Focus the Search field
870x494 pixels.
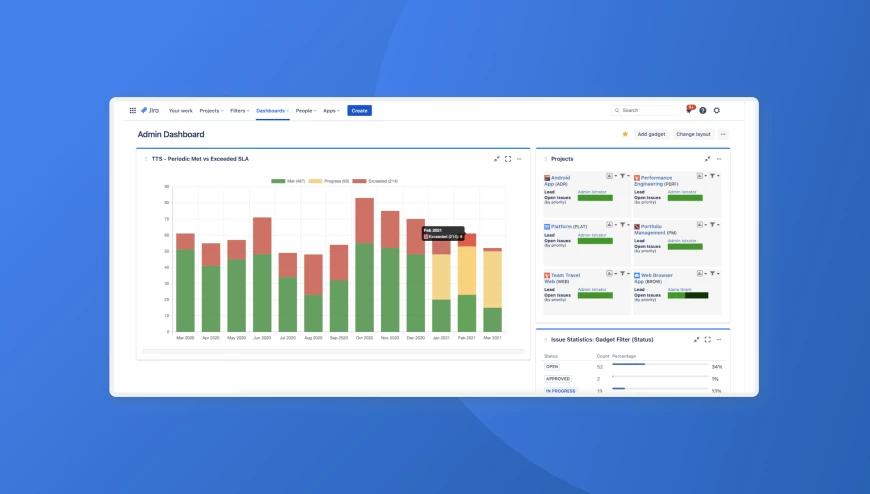(x=646, y=110)
